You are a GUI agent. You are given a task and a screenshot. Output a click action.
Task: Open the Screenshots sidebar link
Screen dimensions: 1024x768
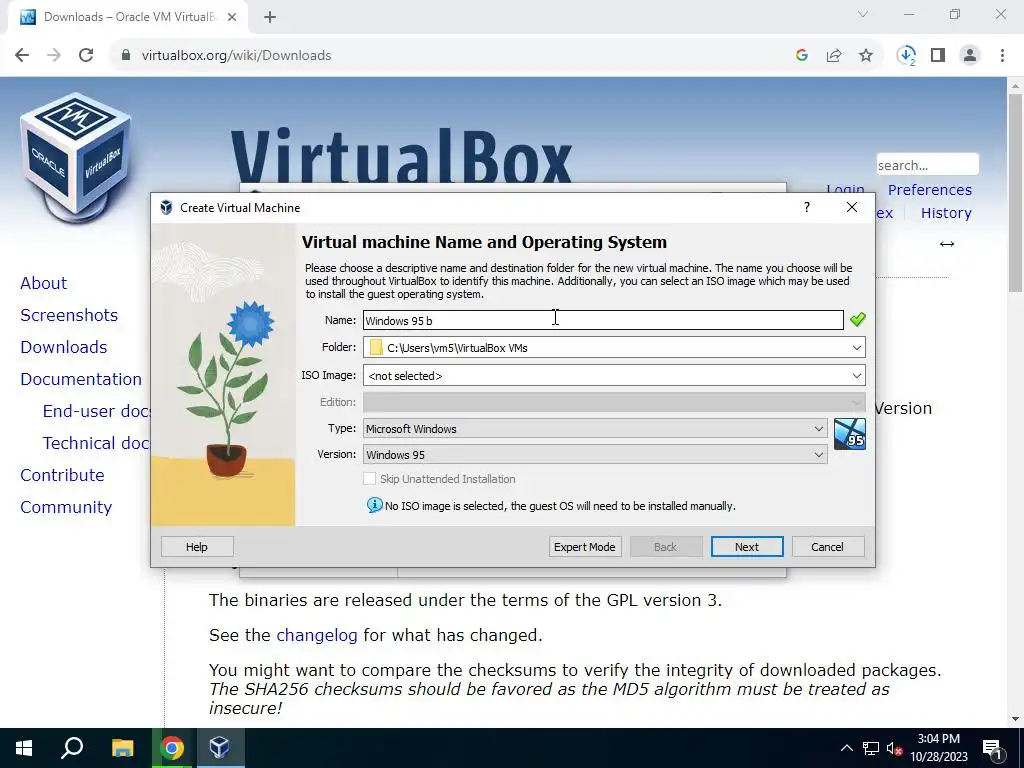[x=69, y=315]
